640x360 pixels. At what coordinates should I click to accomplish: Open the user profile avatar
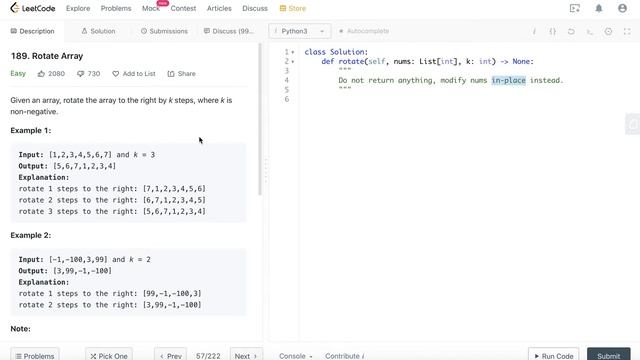(622, 8)
